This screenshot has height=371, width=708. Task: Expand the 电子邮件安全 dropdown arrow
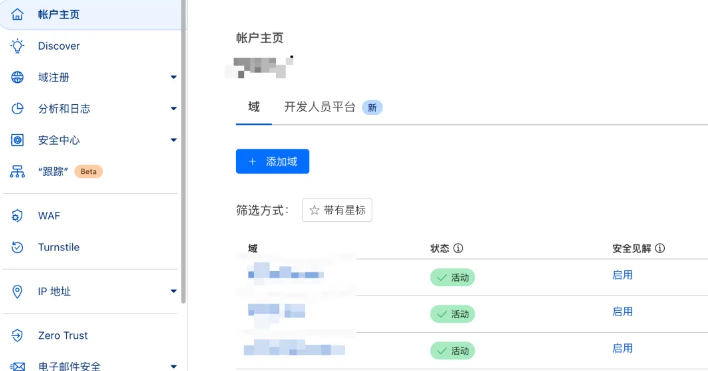[x=173, y=366]
